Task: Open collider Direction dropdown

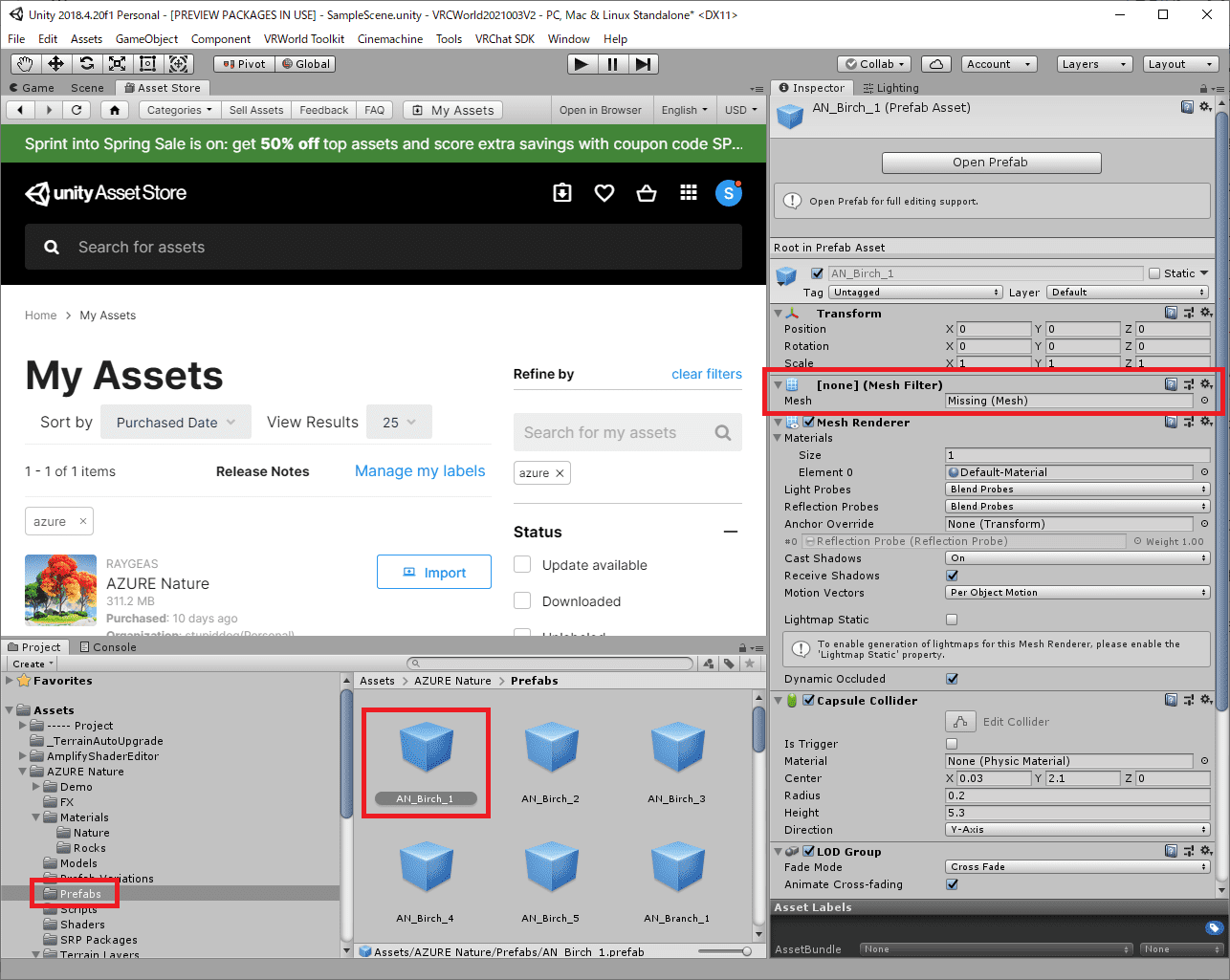Action: tap(1078, 830)
